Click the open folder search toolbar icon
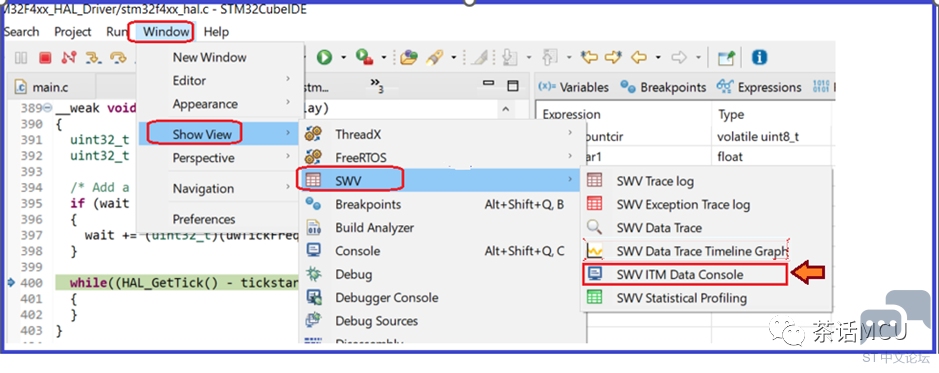 click(x=408, y=57)
